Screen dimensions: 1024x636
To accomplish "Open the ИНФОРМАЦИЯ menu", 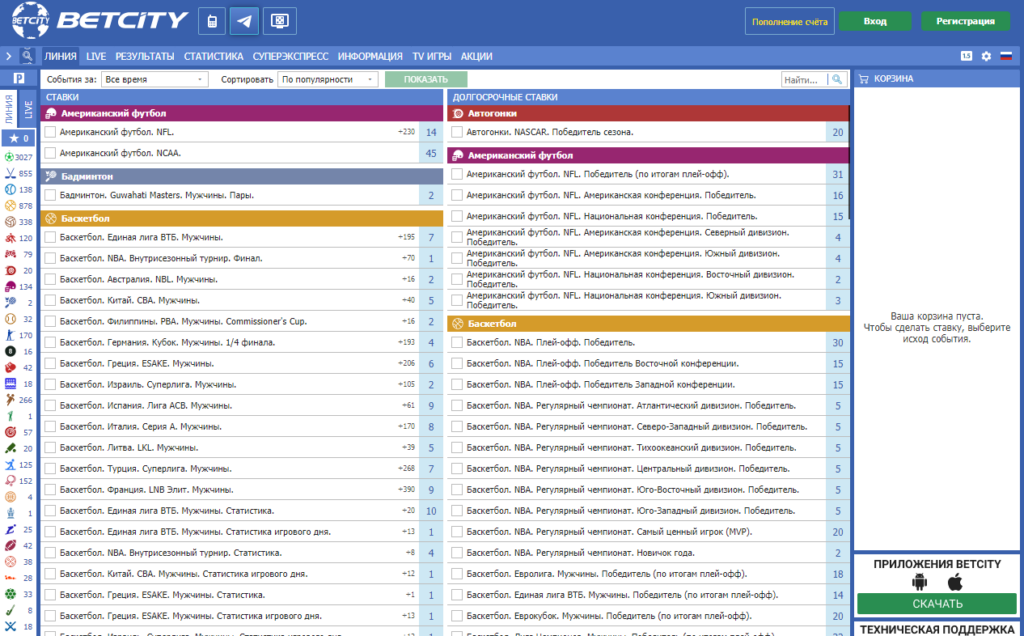I will 370,57.
